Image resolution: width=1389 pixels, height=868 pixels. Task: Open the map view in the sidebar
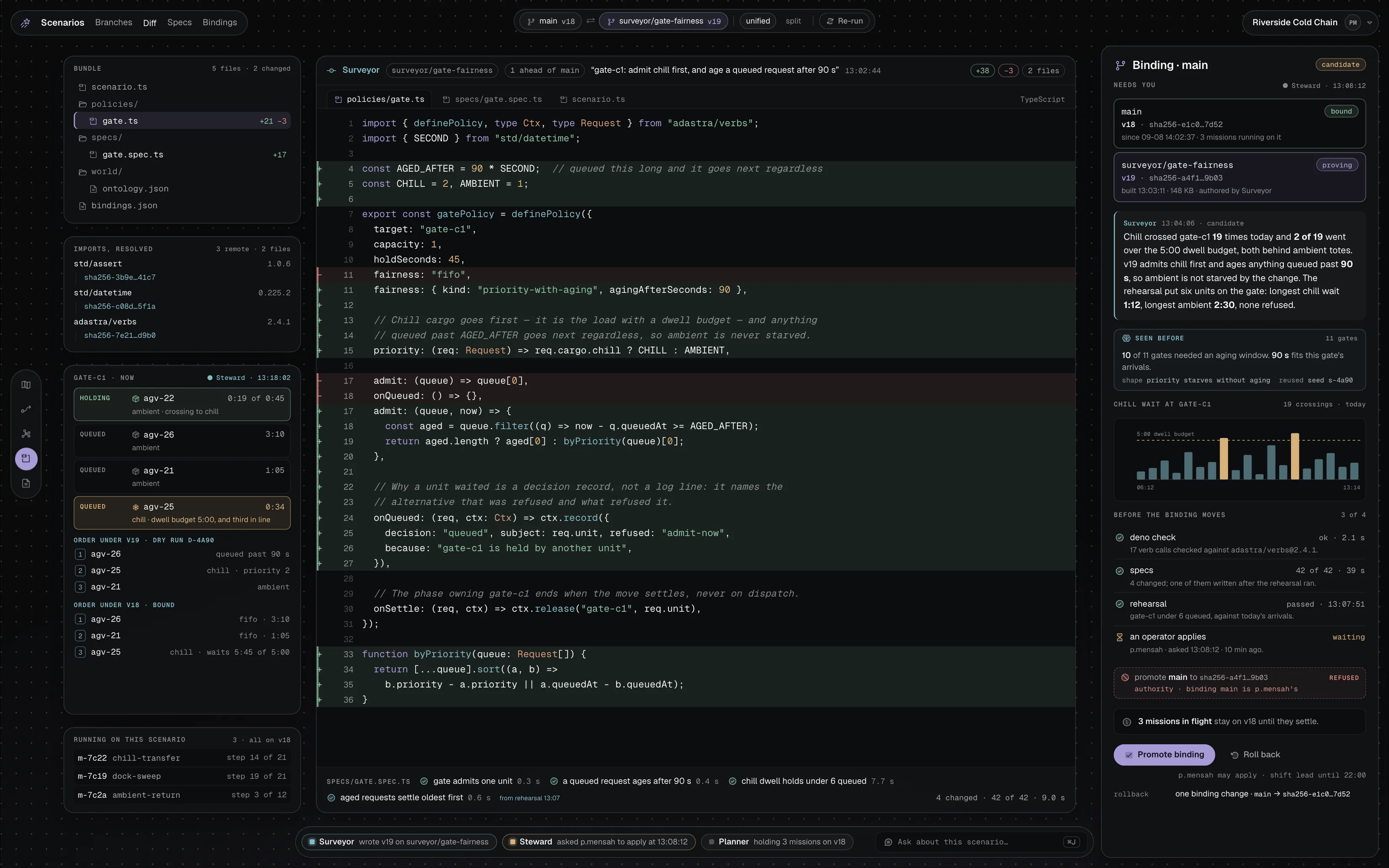point(26,385)
